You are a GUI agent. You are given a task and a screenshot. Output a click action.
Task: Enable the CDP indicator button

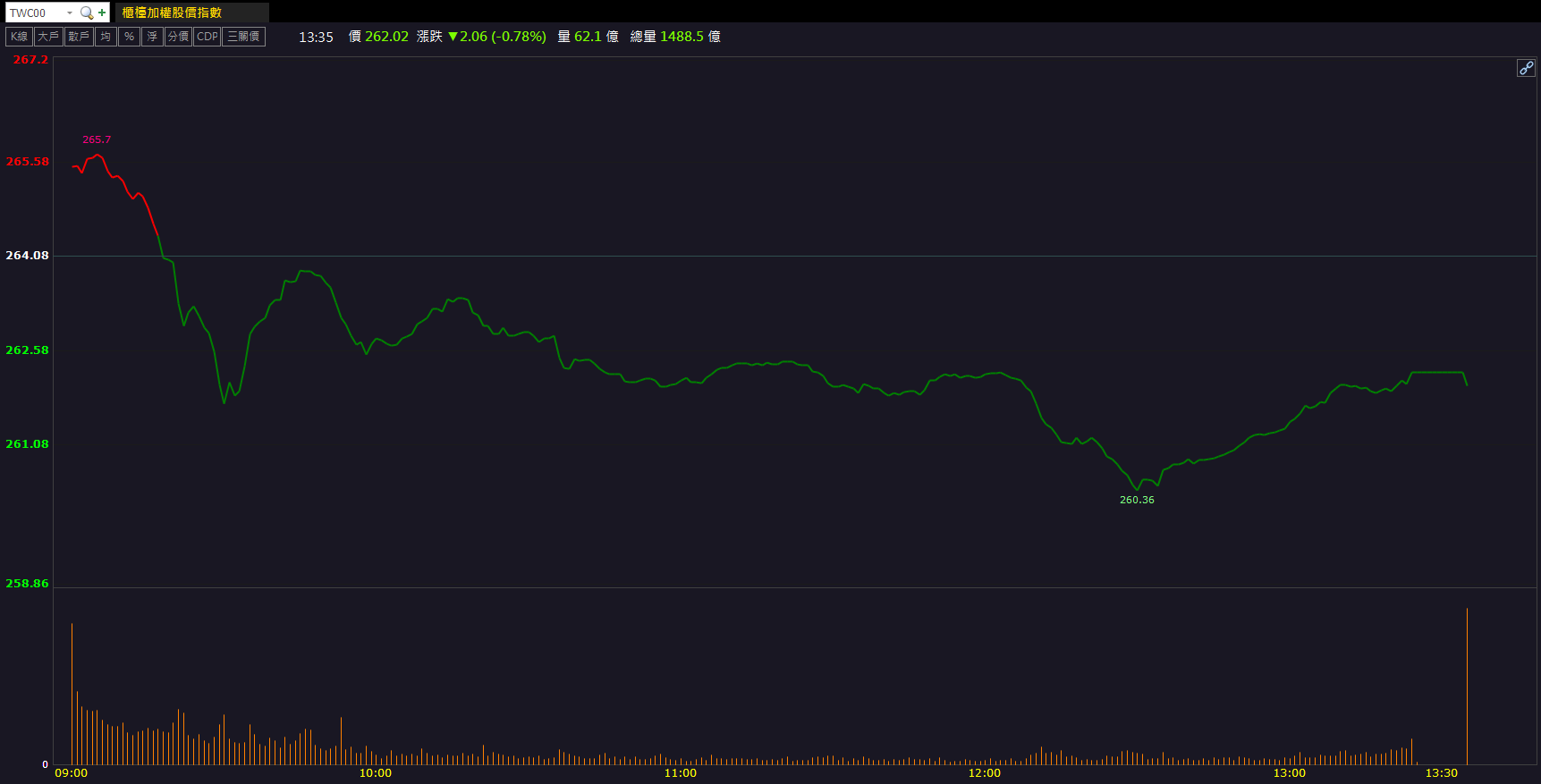pyautogui.click(x=207, y=37)
